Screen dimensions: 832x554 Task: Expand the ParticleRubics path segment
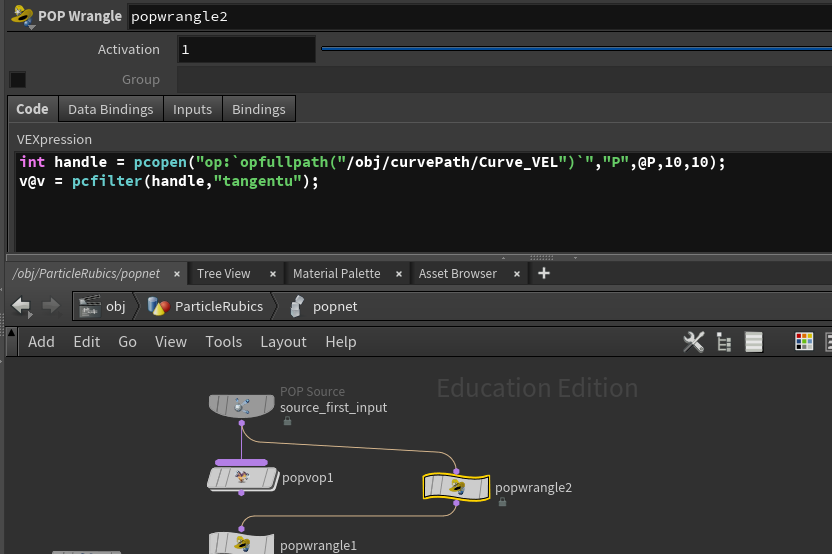[205, 306]
